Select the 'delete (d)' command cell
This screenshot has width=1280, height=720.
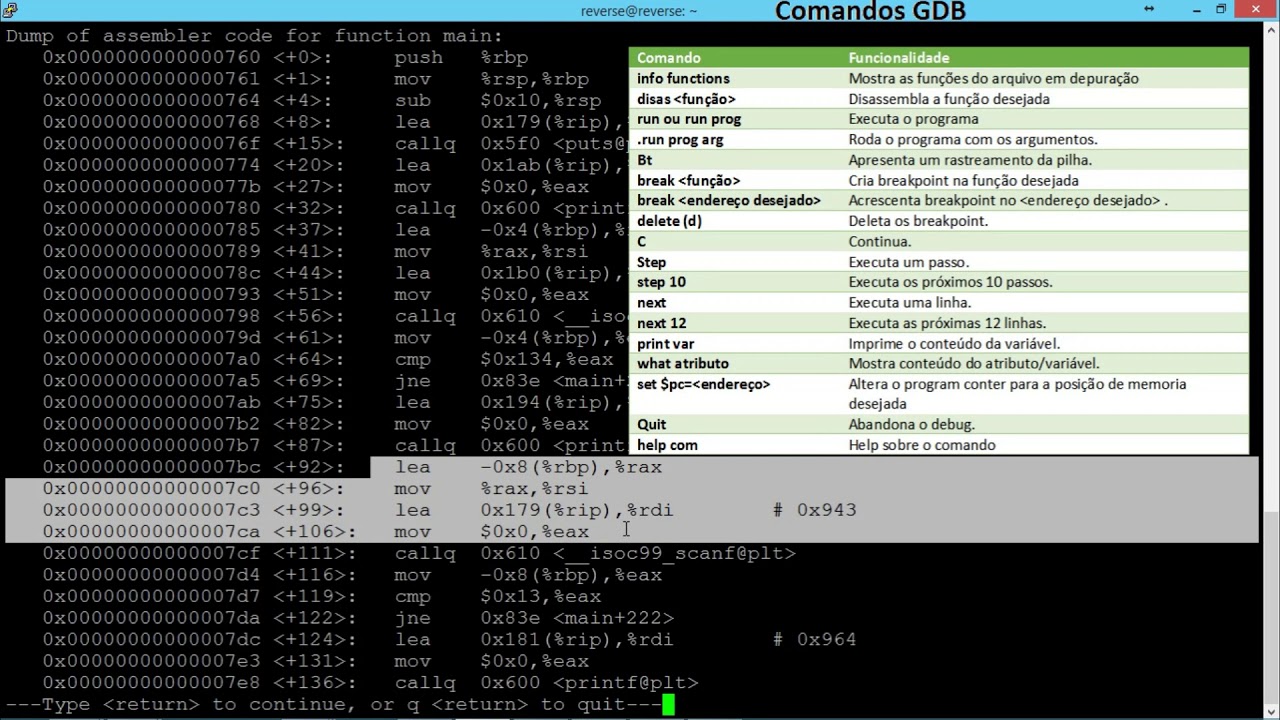[669, 221]
